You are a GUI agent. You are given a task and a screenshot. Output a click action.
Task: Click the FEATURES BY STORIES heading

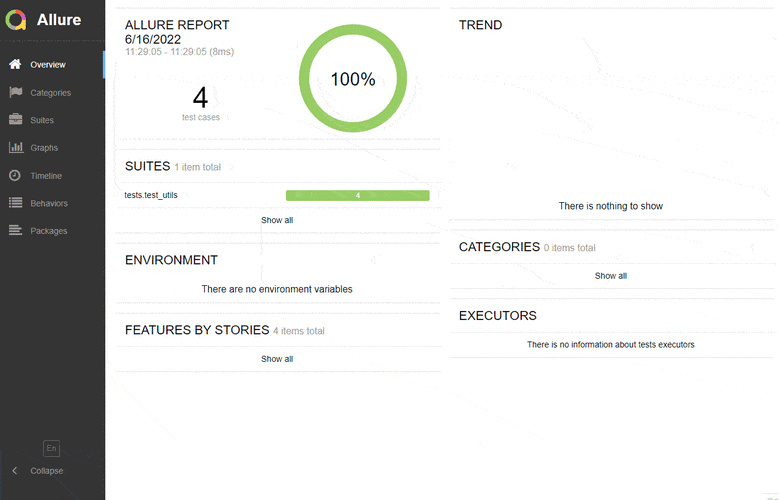point(197,330)
